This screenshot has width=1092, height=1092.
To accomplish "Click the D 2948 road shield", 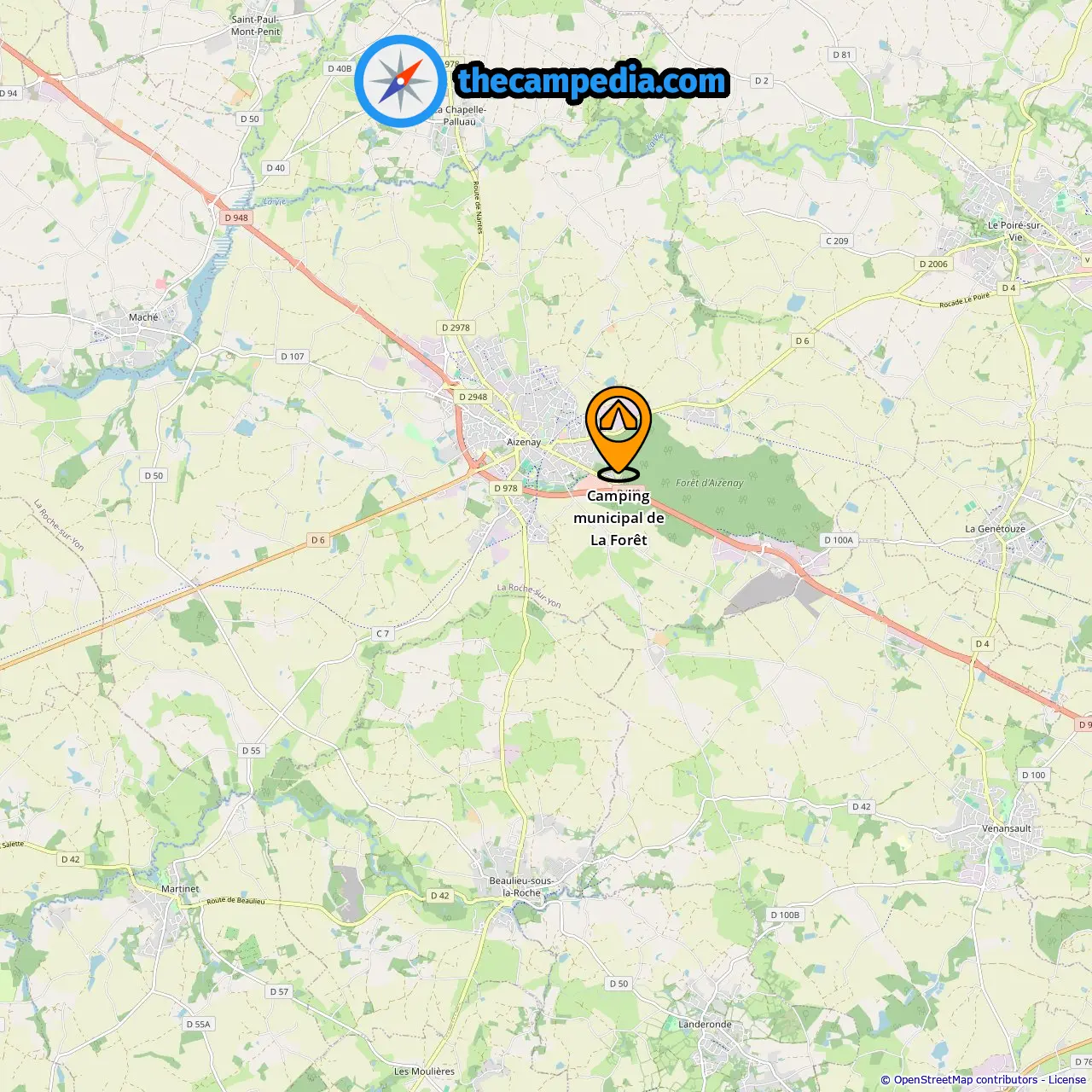I will pos(473,397).
